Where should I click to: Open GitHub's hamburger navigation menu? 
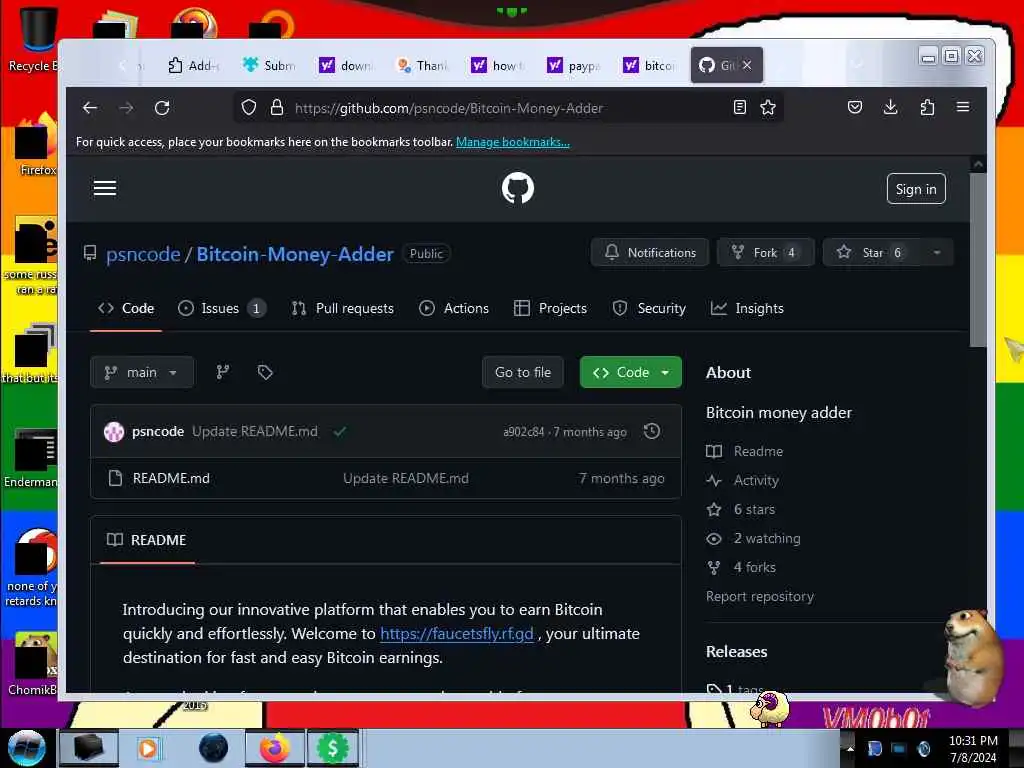click(104, 189)
